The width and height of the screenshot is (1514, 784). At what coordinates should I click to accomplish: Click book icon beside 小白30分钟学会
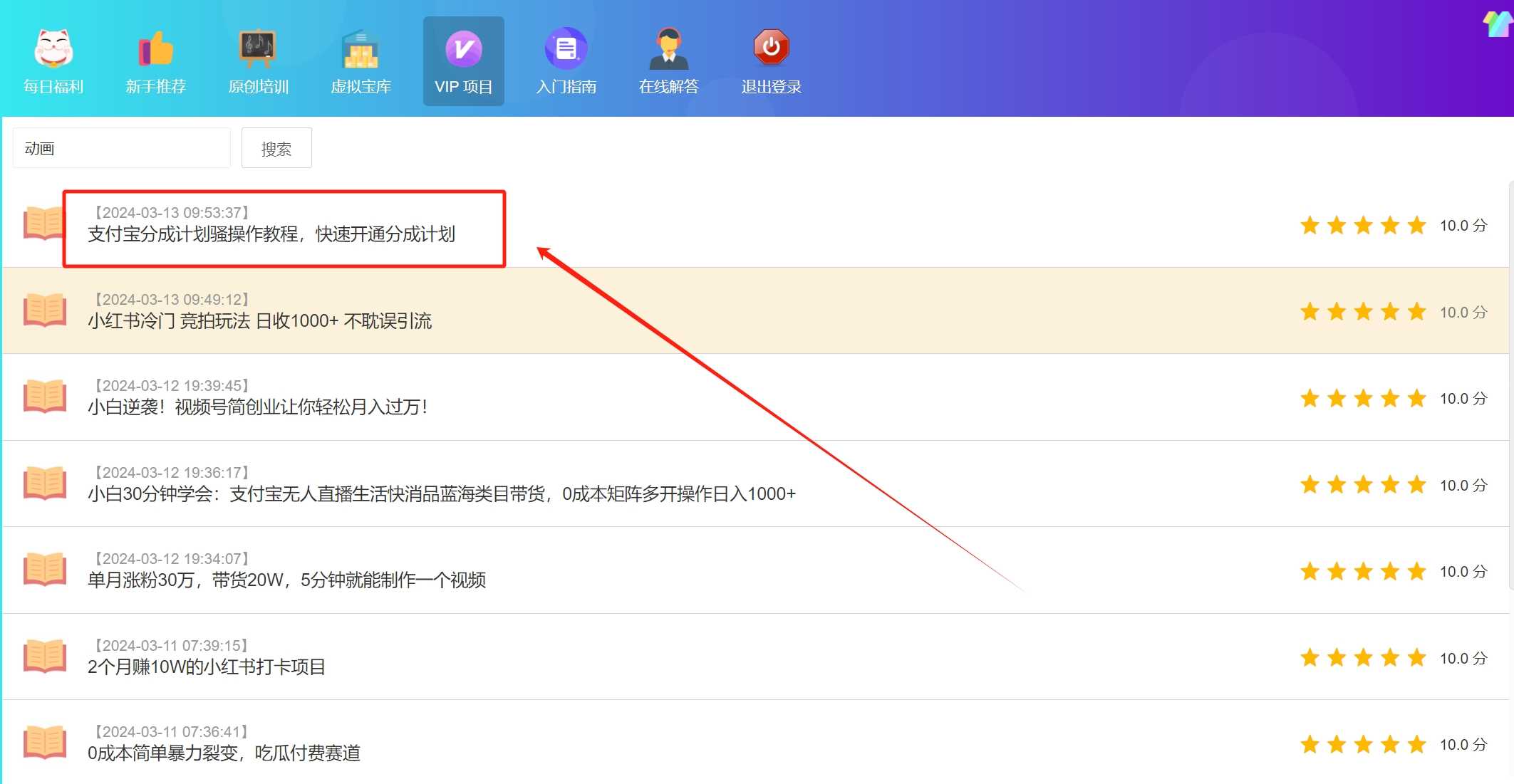[x=45, y=483]
